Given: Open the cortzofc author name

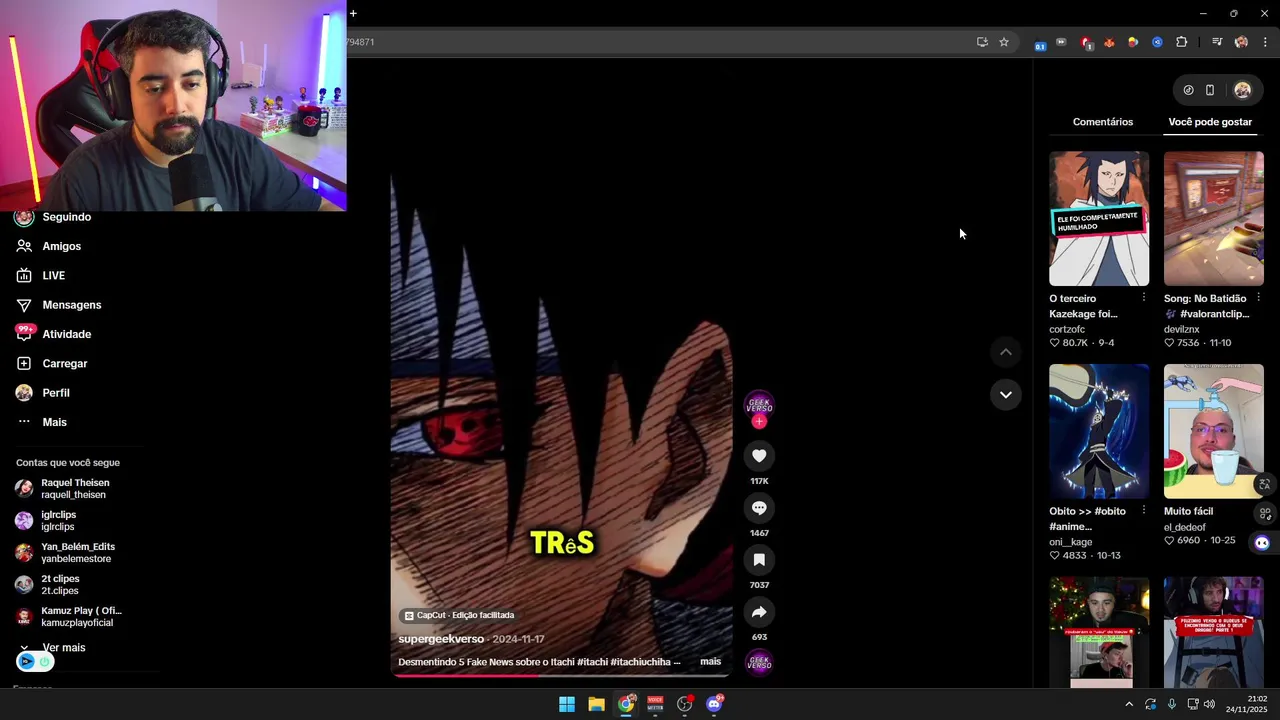Looking at the screenshot, I should tap(1067, 329).
